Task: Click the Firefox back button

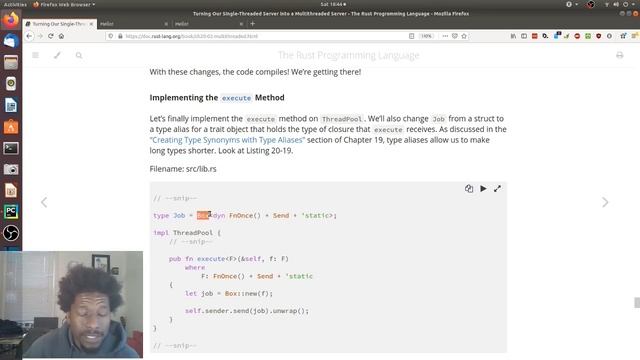Action: click(x=29, y=36)
